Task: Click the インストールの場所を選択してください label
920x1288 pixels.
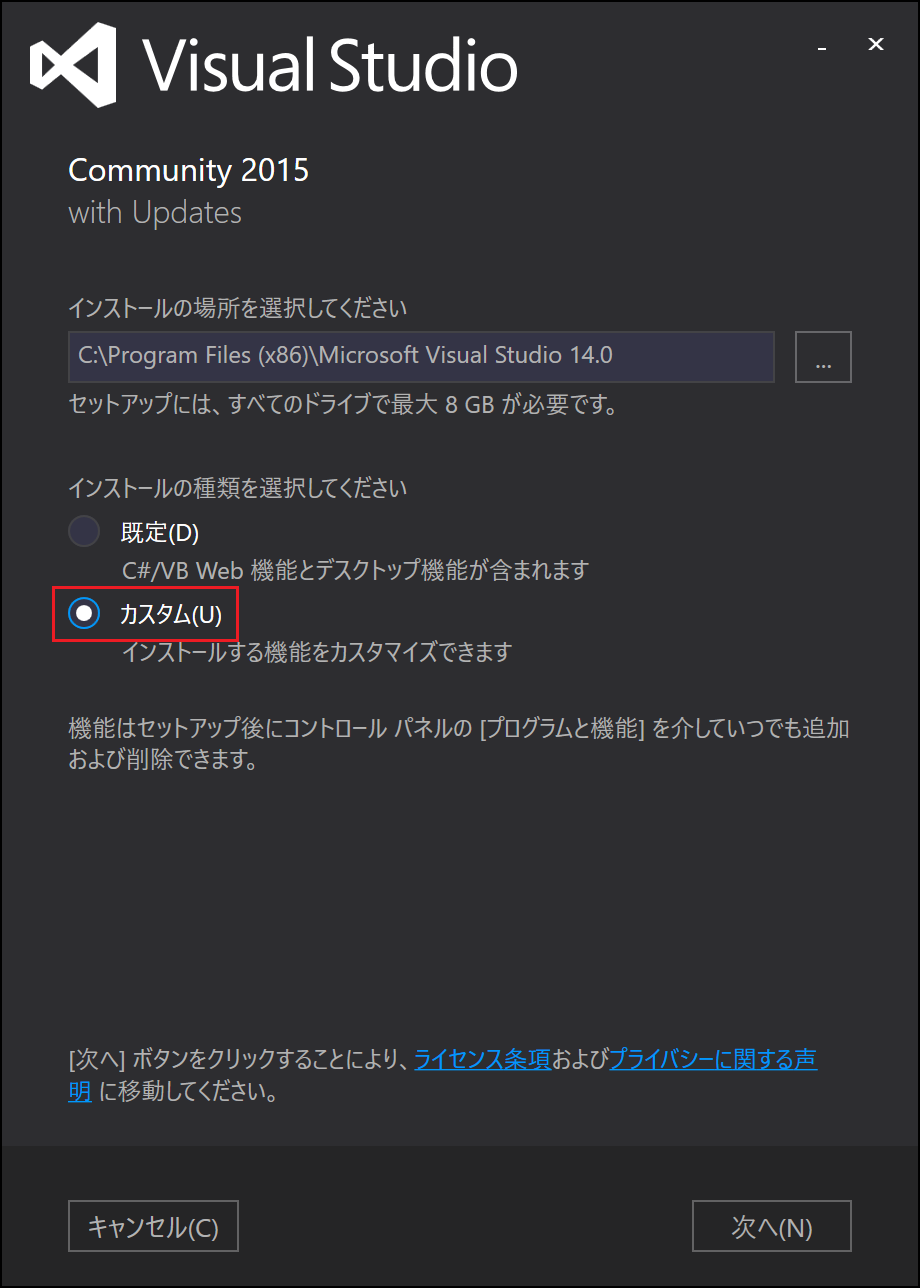Action: [x=238, y=306]
